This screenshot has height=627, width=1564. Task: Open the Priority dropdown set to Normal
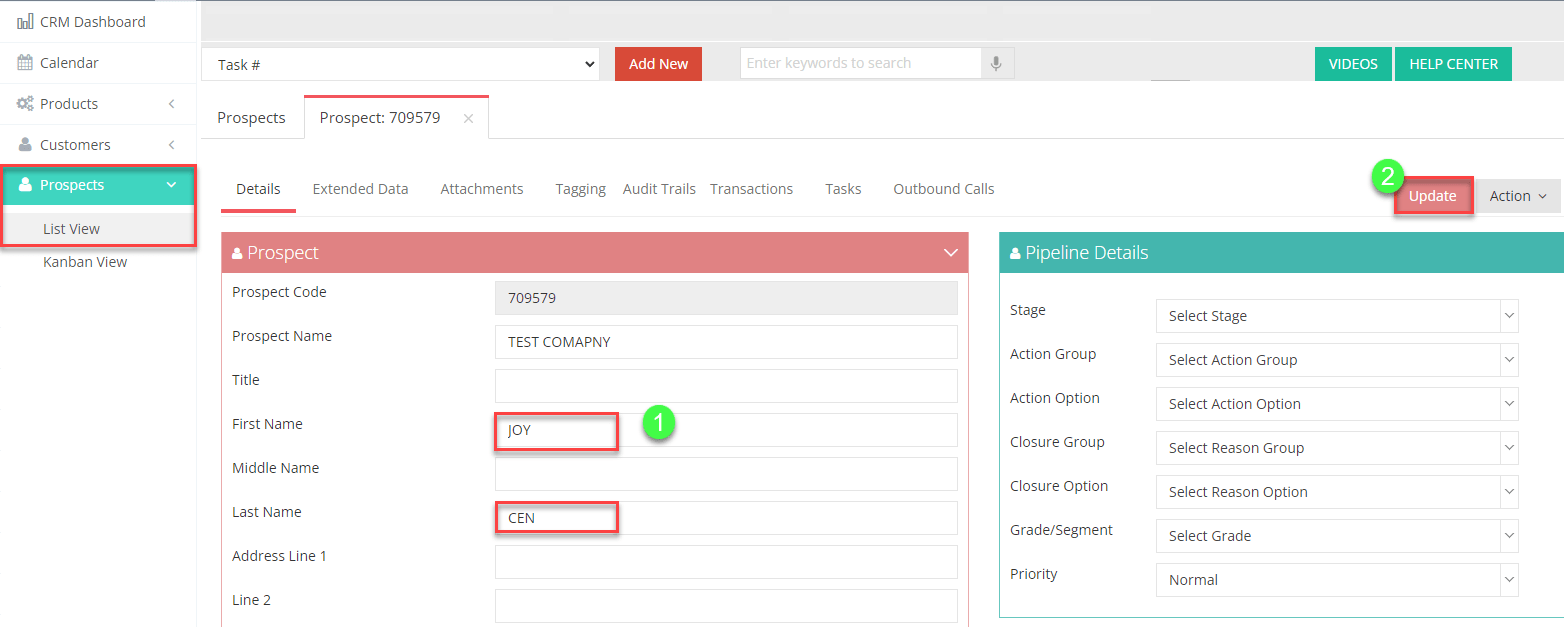1336,580
